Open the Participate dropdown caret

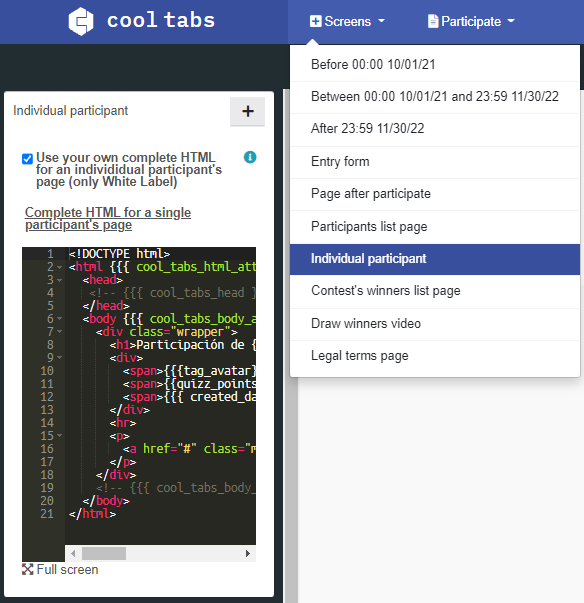tap(511, 21)
